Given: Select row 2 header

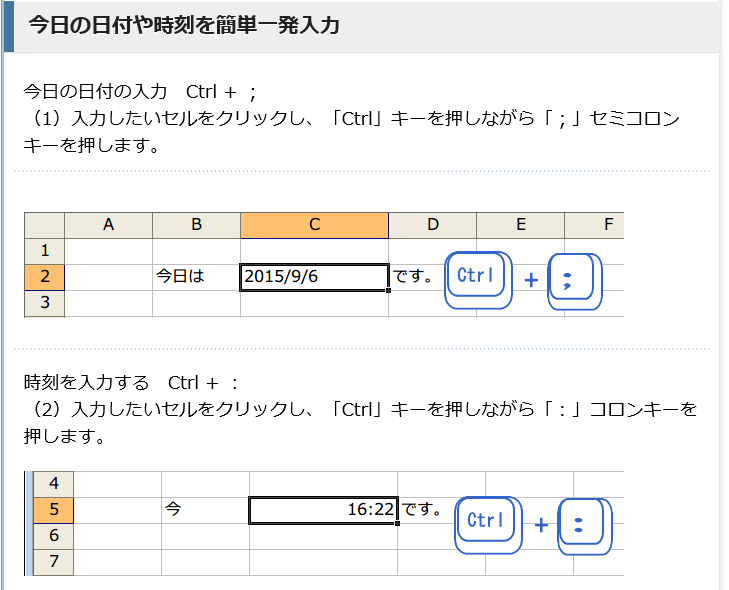Looking at the screenshot, I should point(44,277).
